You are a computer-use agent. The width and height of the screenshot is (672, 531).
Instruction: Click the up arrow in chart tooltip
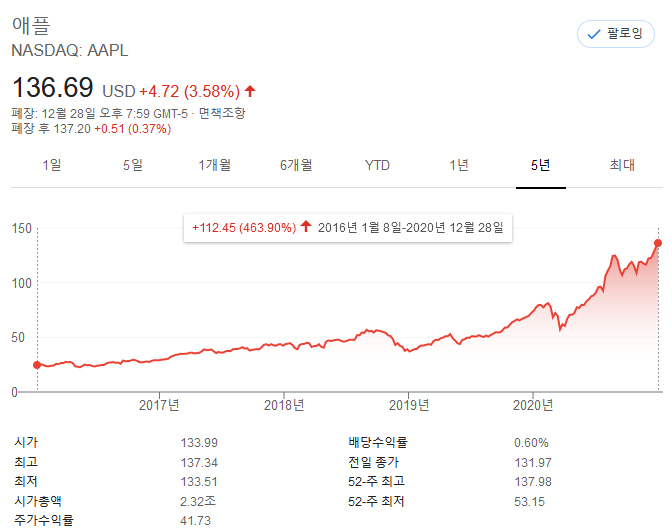306,226
